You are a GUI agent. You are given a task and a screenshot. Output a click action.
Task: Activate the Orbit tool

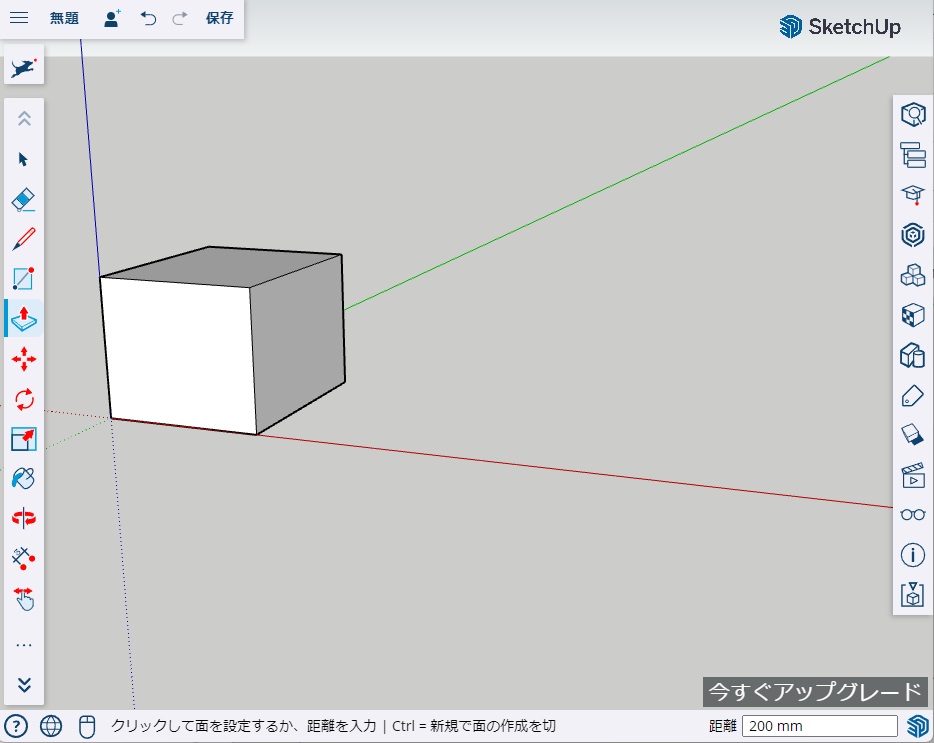click(x=24, y=518)
